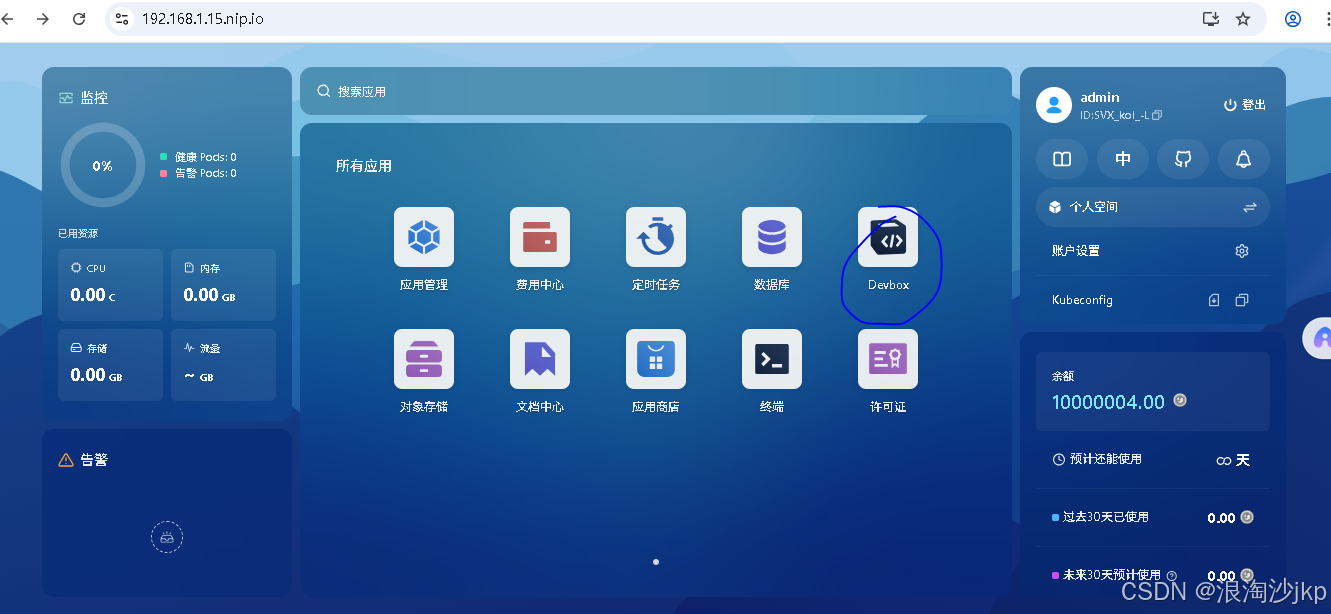This screenshot has width=1331, height=614.
Task: Open 账户设置 gear icon
Action: coord(1242,251)
